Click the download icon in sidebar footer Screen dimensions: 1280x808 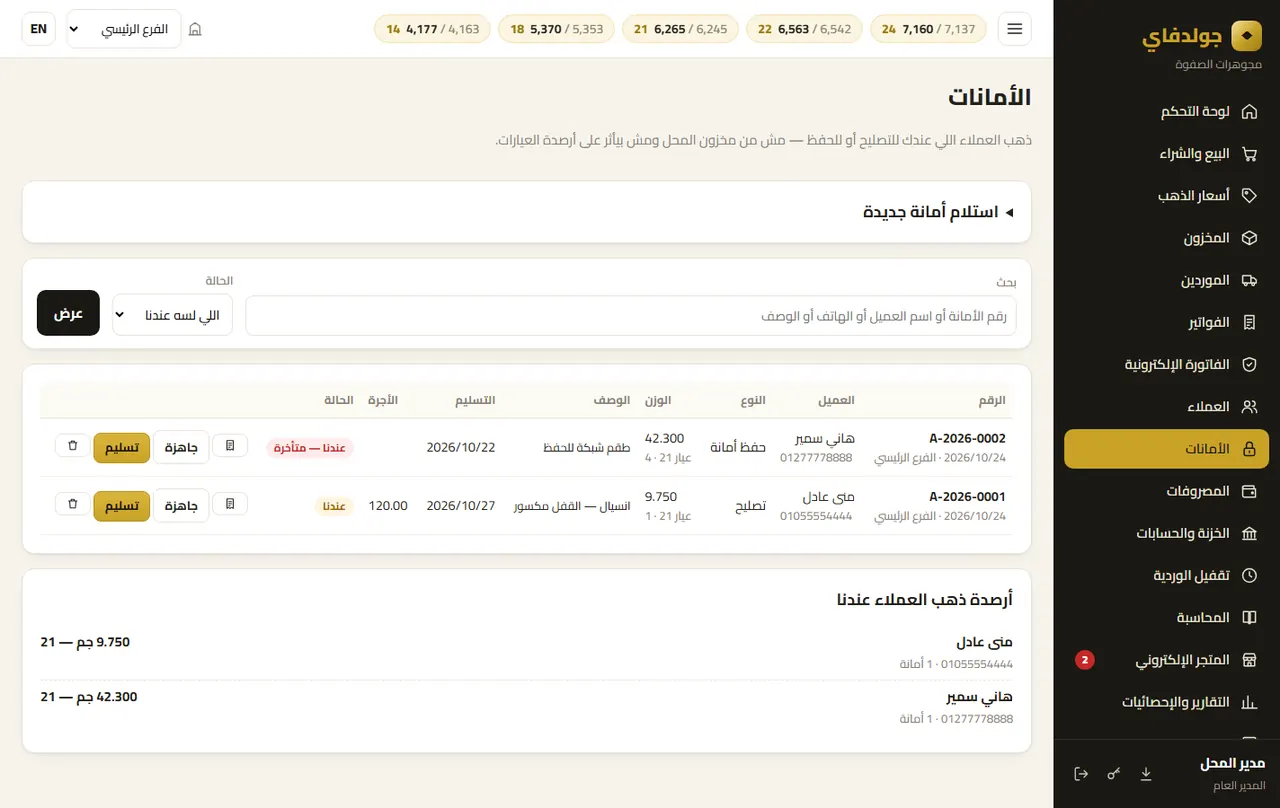click(x=1146, y=774)
